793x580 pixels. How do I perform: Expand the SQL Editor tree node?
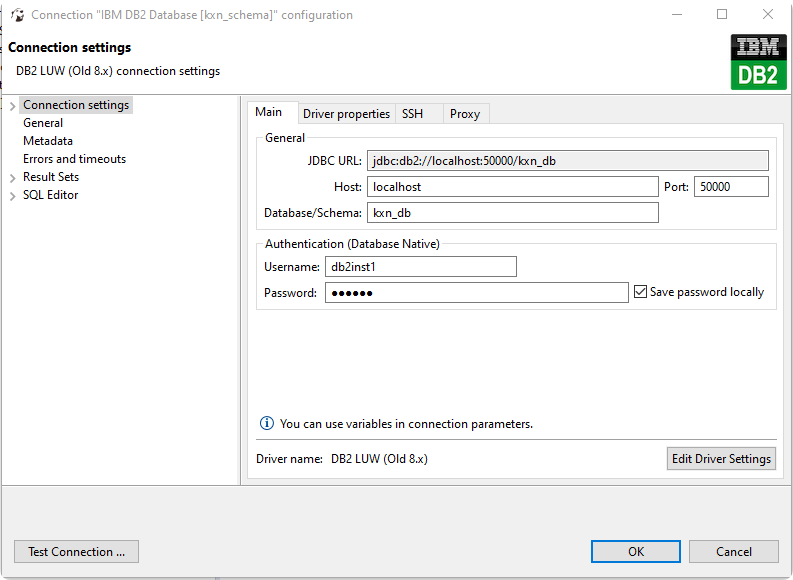pos(13,196)
